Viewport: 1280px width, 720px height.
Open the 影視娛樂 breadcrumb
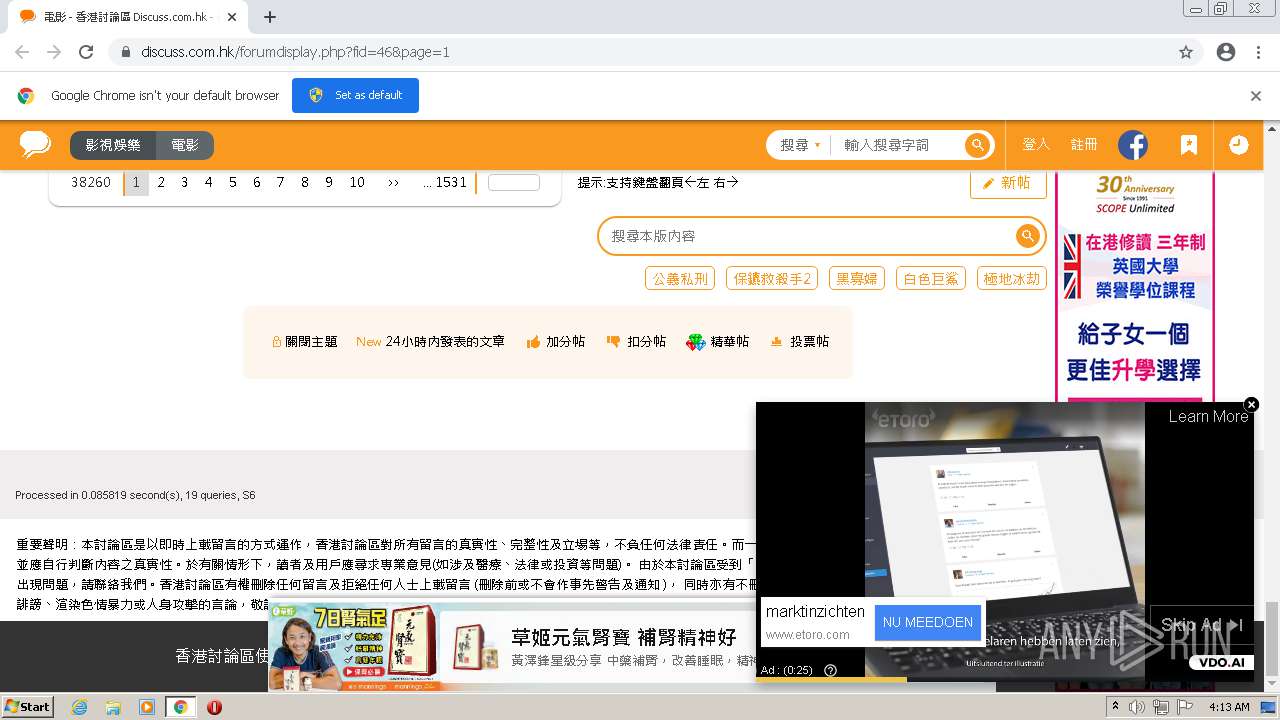[x=113, y=145]
